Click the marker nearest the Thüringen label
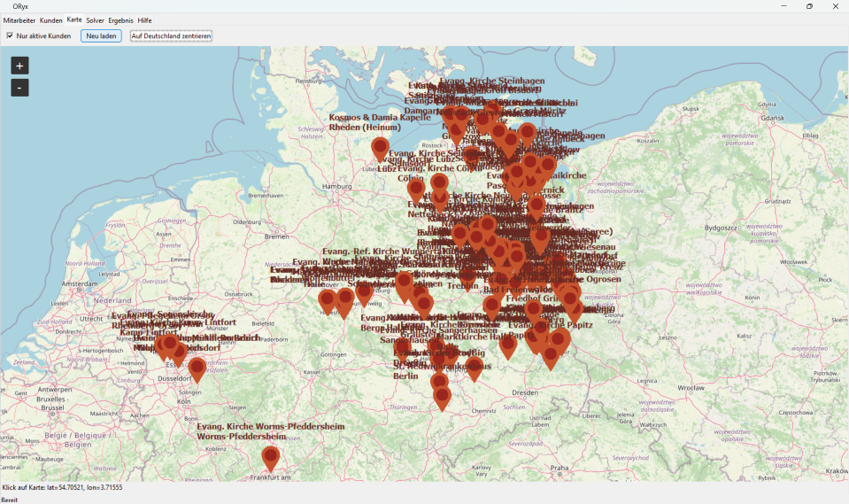Screen dimensions: 849x504 [442, 397]
